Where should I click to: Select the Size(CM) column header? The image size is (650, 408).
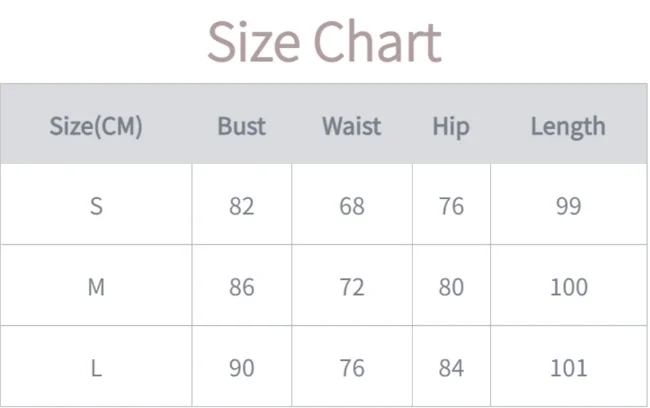(96, 126)
